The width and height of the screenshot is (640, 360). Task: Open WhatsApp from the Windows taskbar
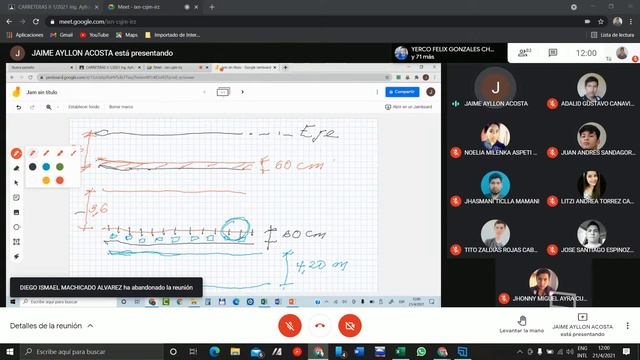(x=421, y=351)
